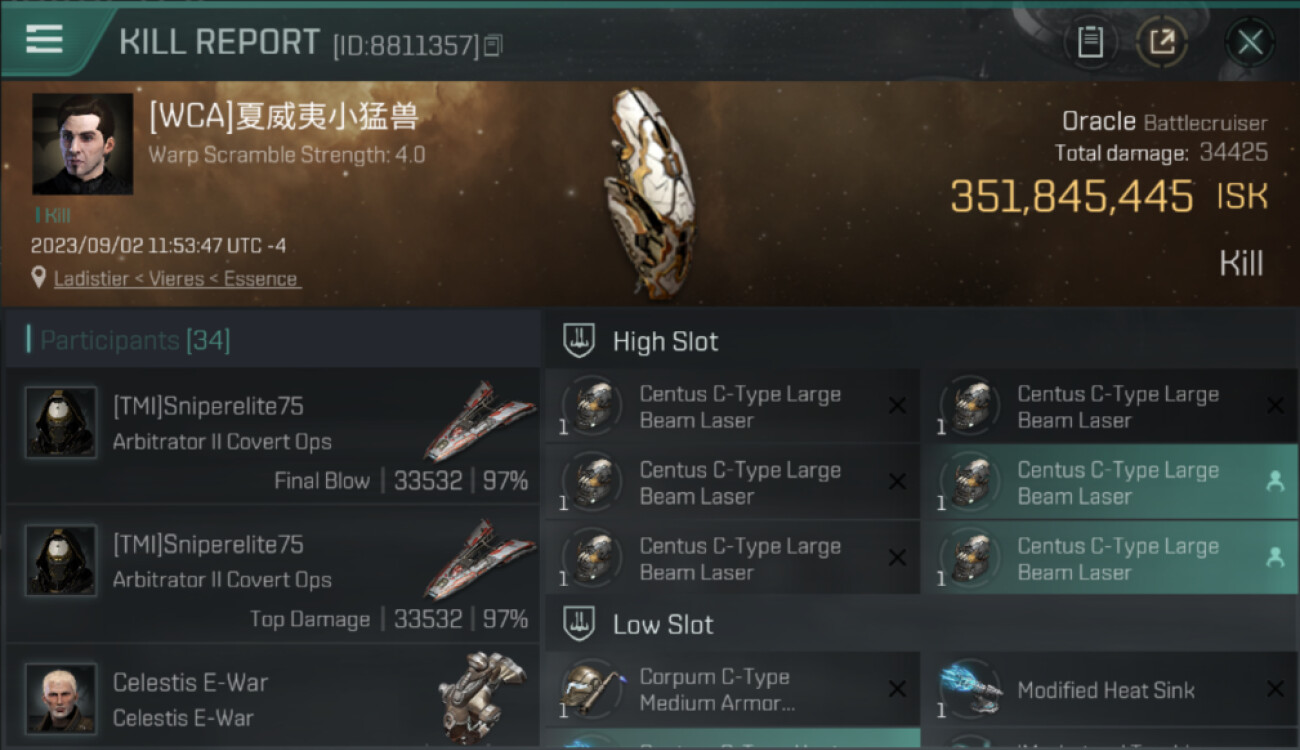Viewport: 1300px width, 750px height.
Task: Select Corpum C-Type Medium Armor module
Action: (x=733, y=689)
